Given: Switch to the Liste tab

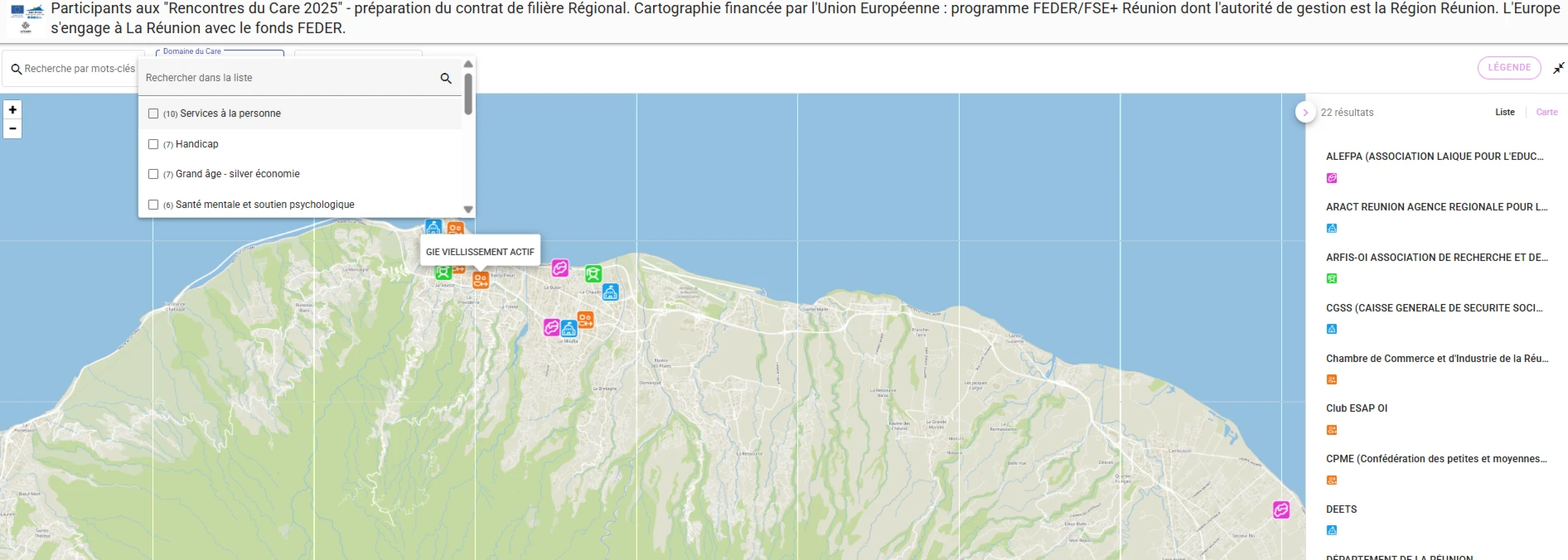Looking at the screenshot, I should coord(1505,113).
